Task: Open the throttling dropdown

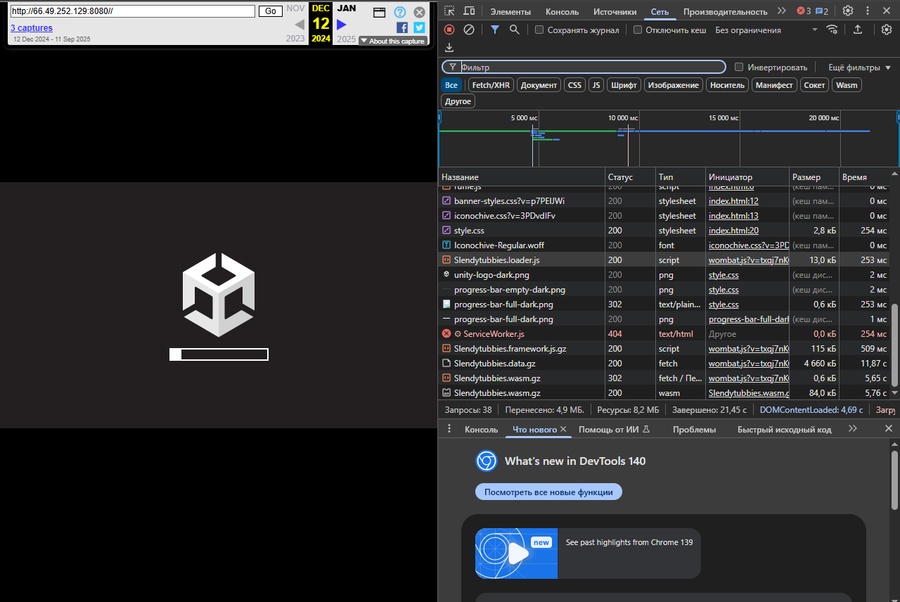Action: click(x=766, y=30)
